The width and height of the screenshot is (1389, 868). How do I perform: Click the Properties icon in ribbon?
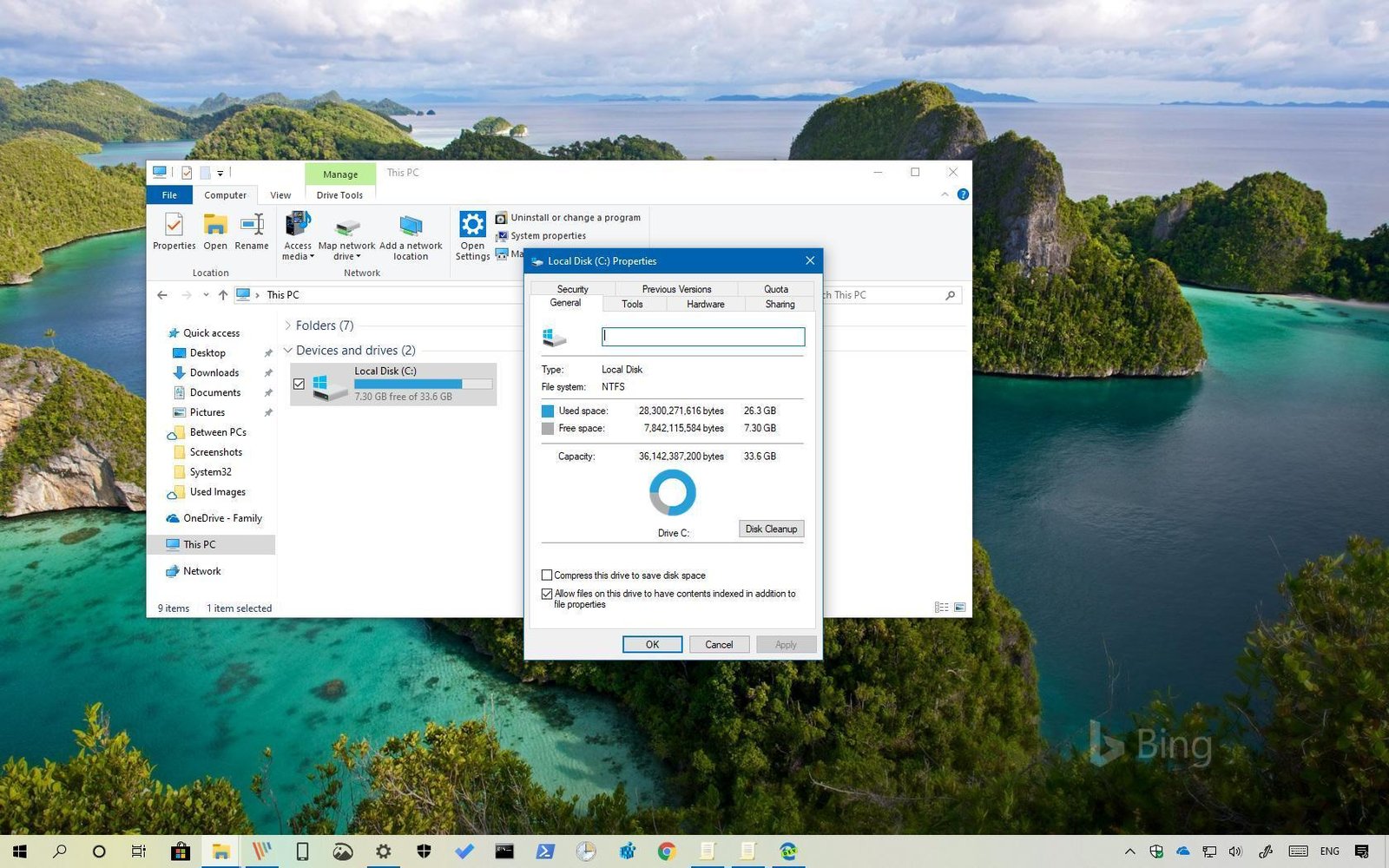point(174,227)
